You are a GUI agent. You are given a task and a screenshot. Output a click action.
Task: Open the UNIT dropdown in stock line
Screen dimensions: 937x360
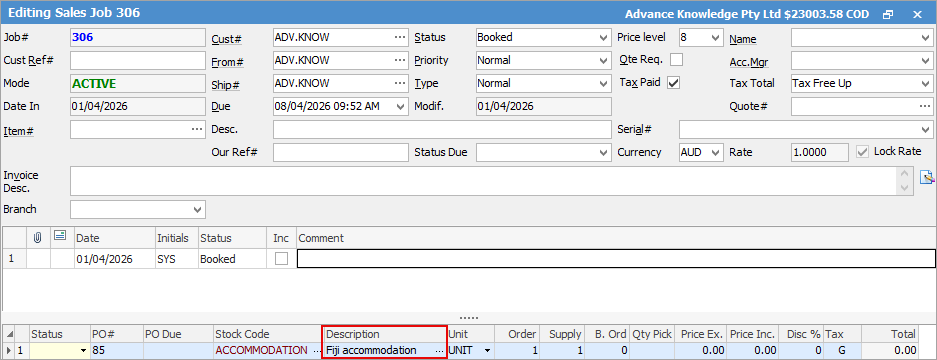click(x=488, y=350)
